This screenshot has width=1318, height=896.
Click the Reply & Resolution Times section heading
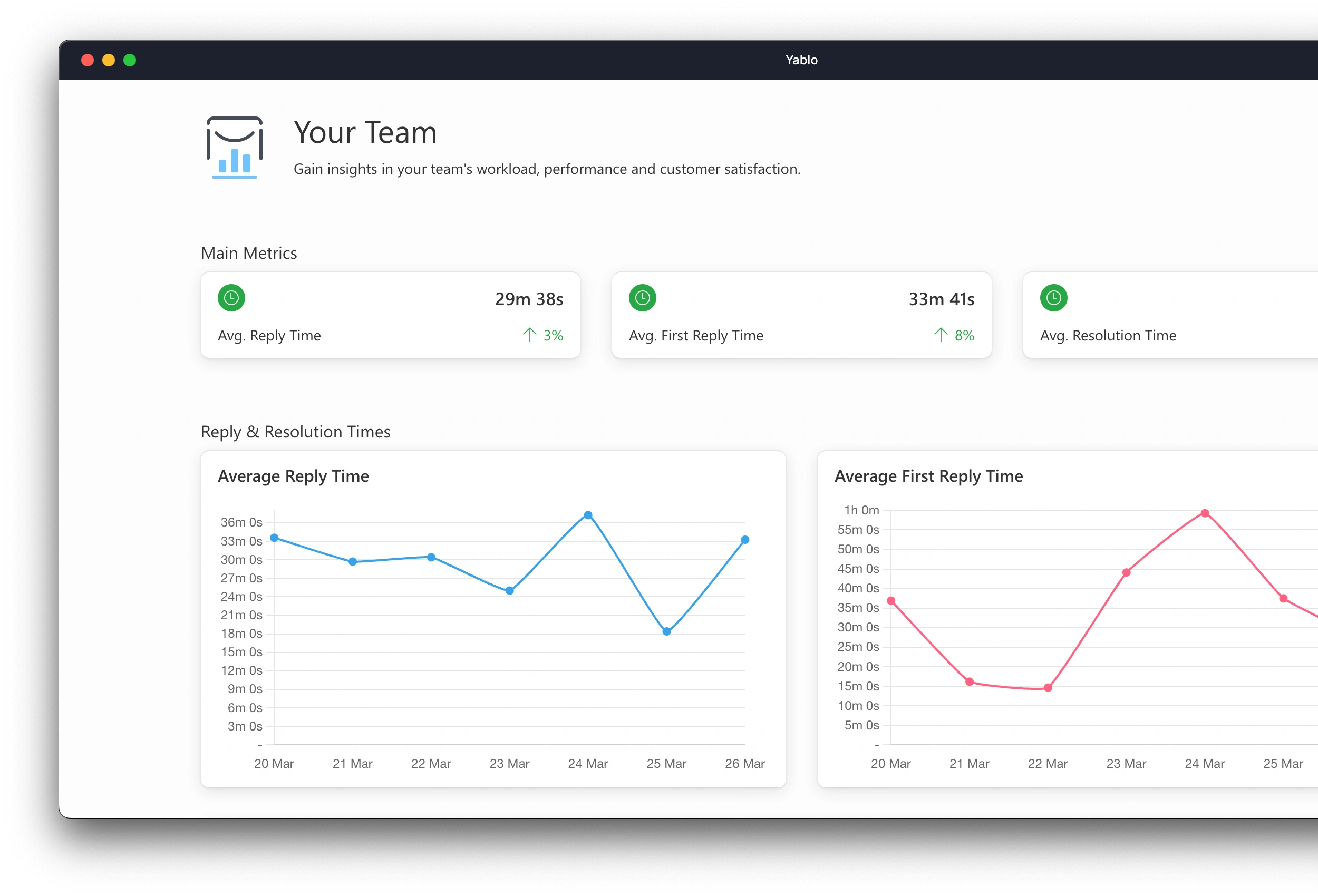295,432
